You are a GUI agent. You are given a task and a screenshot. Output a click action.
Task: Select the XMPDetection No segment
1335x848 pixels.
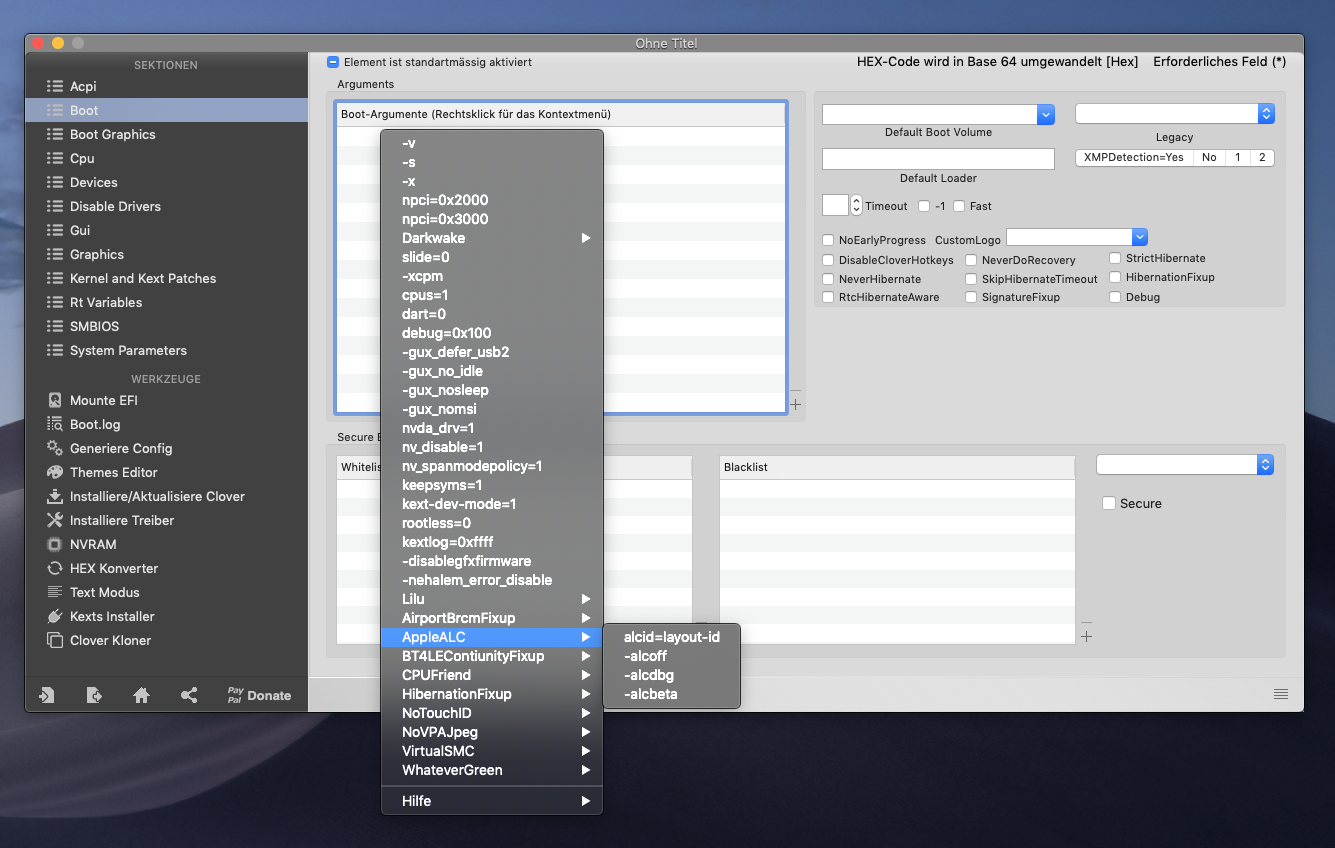(x=1209, y=158)
